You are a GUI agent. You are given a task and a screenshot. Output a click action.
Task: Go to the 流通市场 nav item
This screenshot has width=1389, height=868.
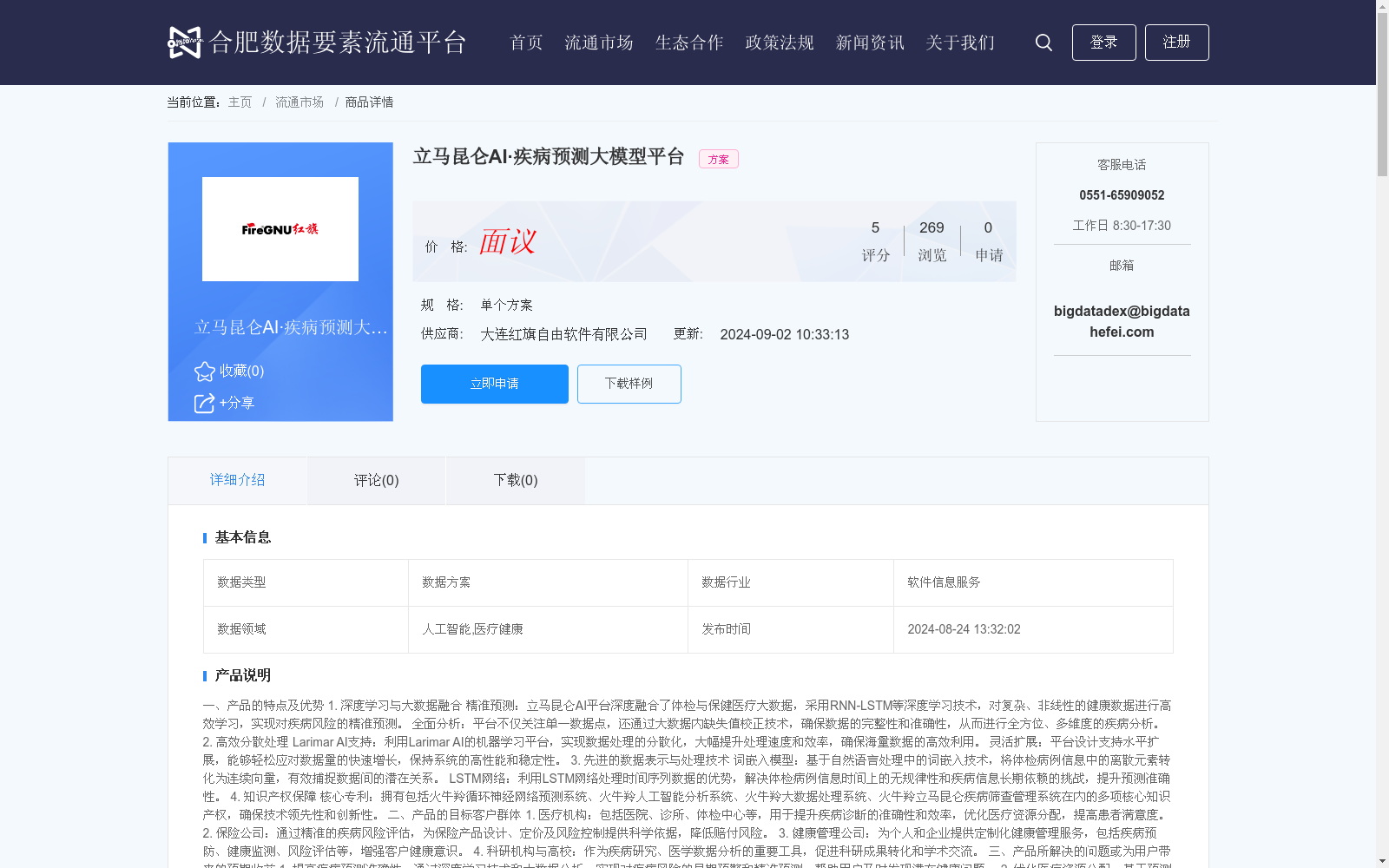pyautogui.click(x=599, y=43)
